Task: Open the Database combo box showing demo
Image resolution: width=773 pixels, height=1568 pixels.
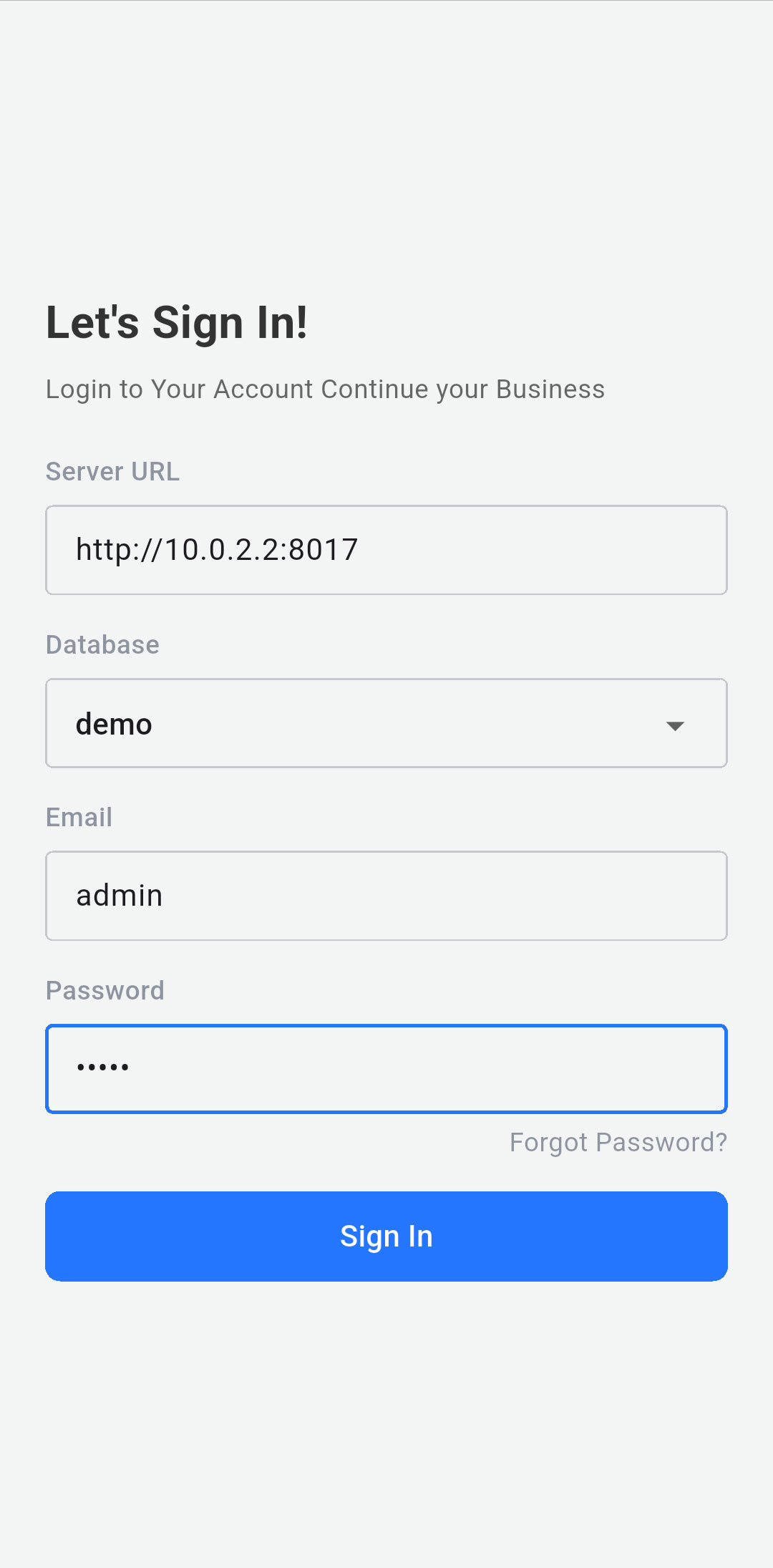Action: 386,723
